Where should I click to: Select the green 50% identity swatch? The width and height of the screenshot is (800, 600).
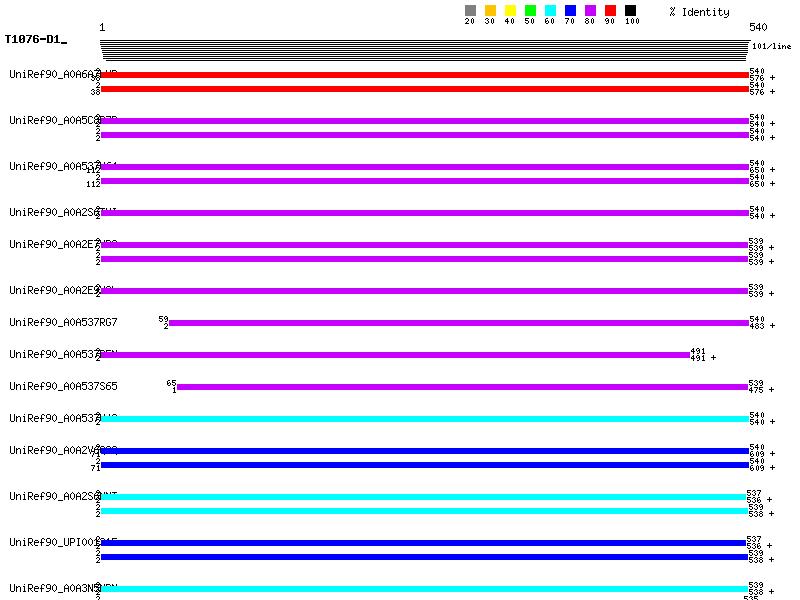530,11
